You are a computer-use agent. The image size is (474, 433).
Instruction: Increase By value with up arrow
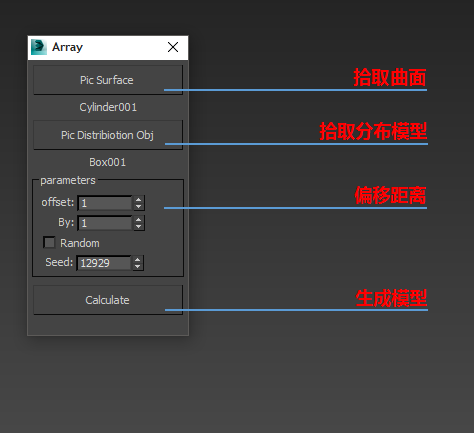pyautogui.click(x=139, y=220)
